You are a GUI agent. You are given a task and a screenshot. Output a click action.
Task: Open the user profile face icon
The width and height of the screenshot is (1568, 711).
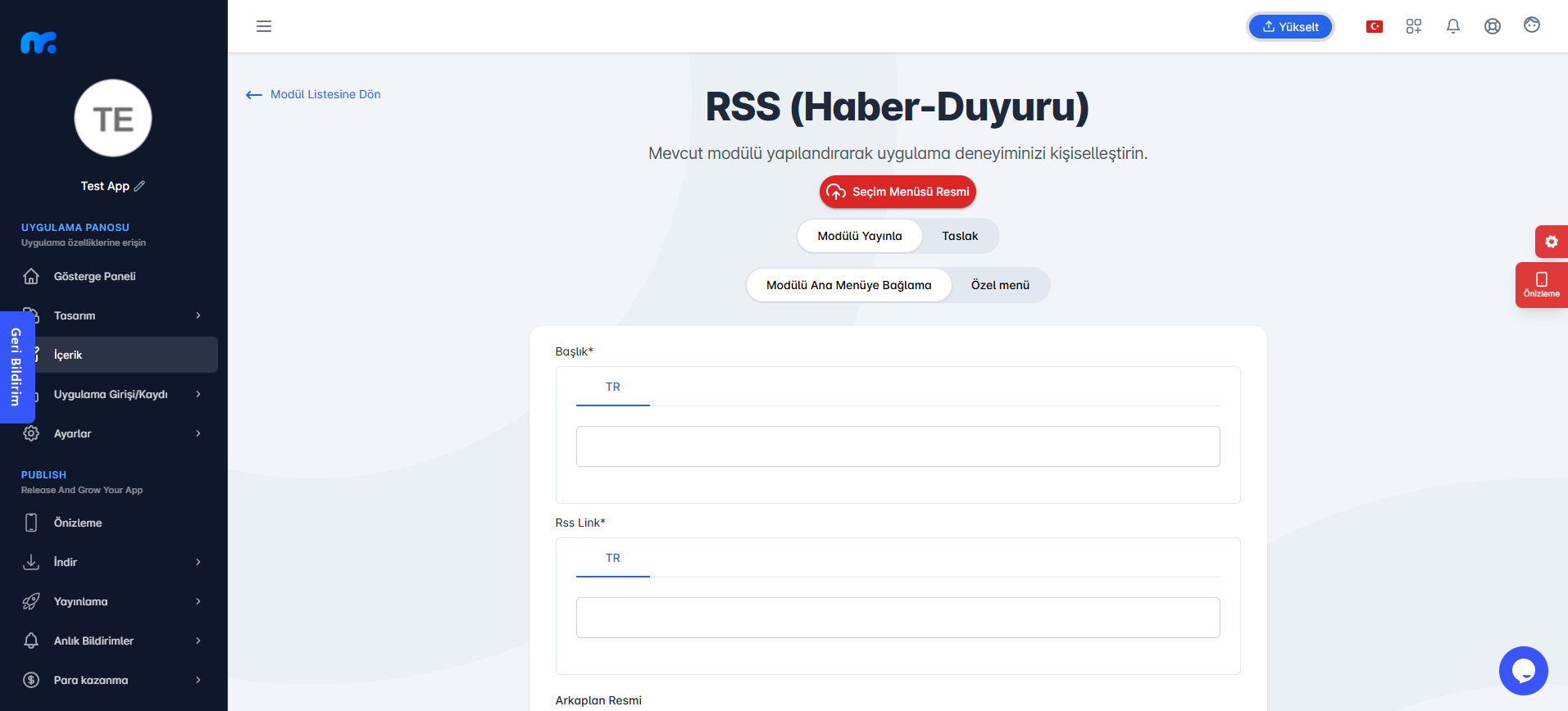pyautogui.click(x=1532, y=25)
